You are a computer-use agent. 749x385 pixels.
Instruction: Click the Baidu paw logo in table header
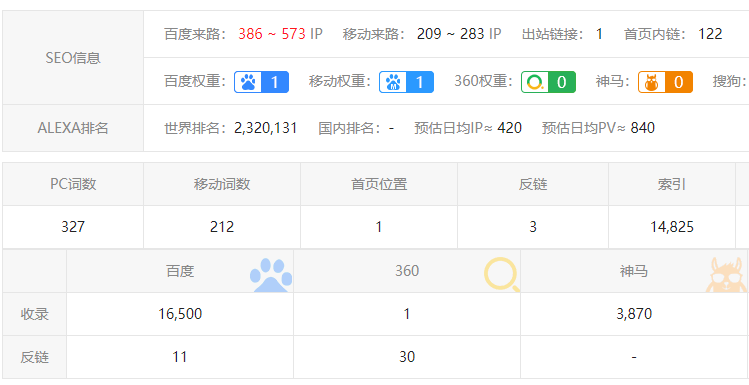point(271,275)
